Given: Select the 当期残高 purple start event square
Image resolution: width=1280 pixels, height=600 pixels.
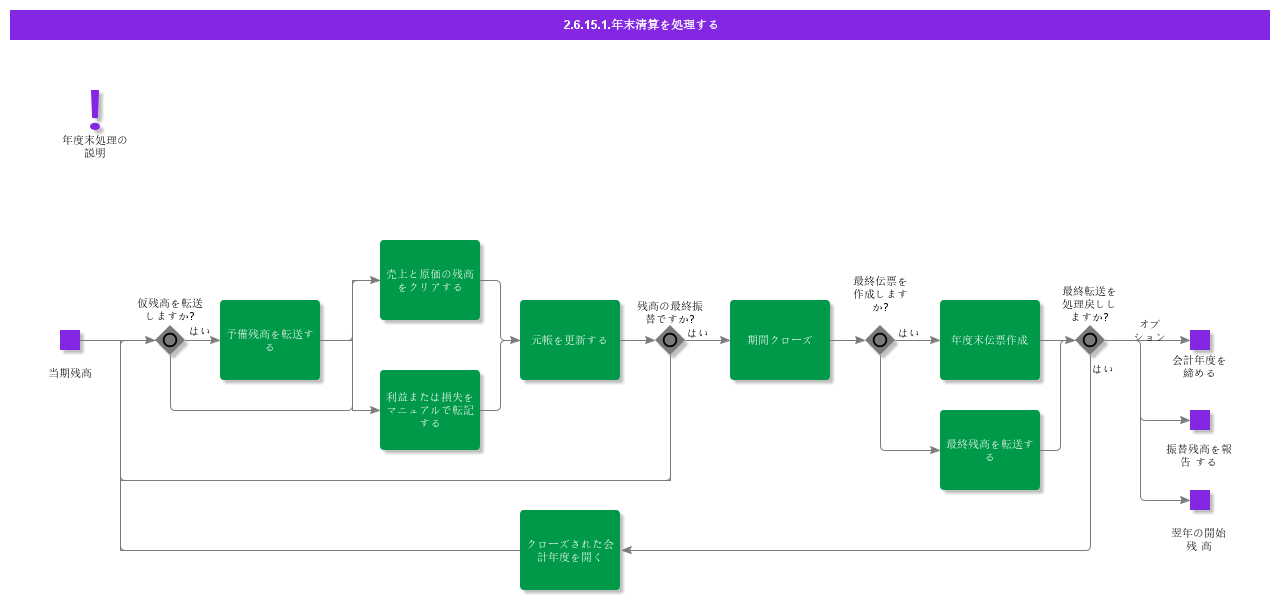Looking at the screenshot, I should (x=70, y=340).
